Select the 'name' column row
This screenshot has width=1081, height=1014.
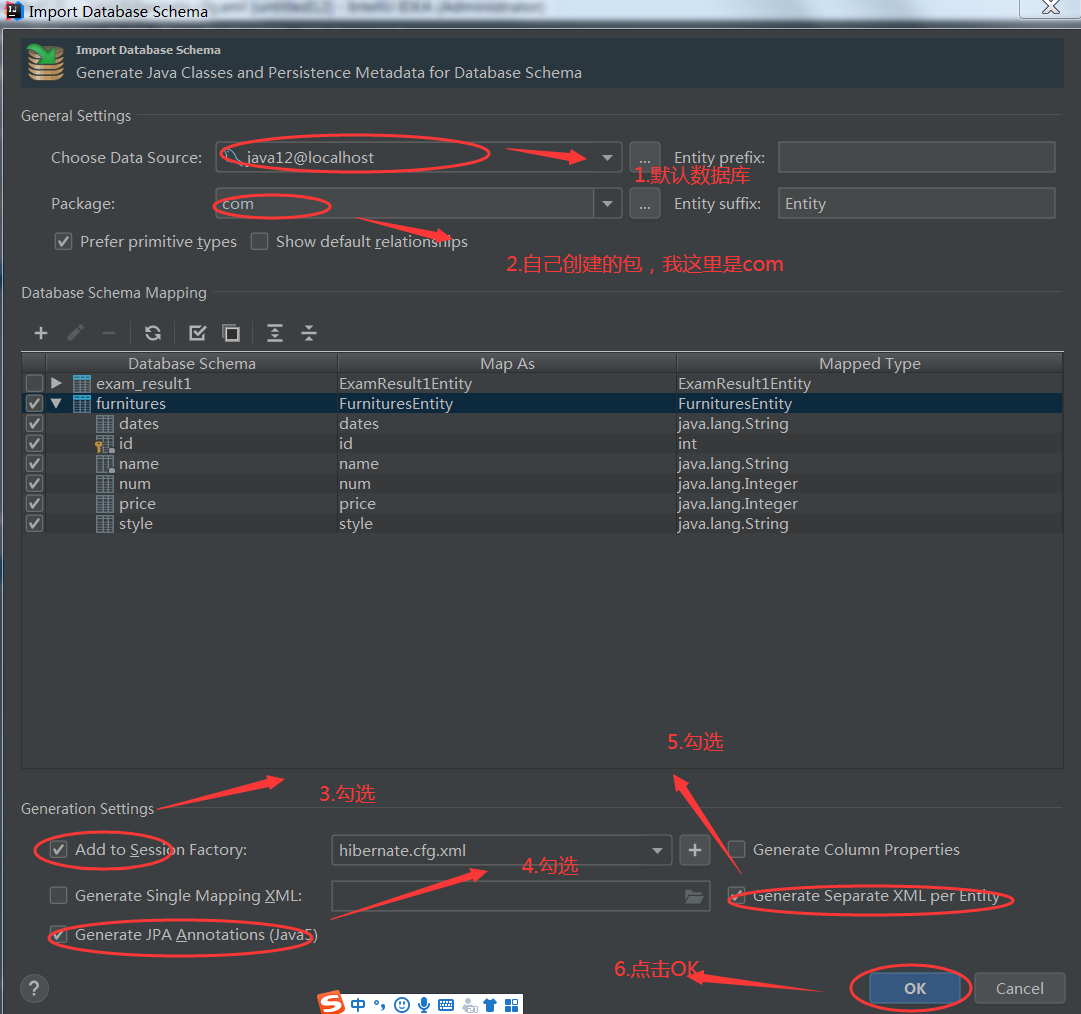[541, 464]
